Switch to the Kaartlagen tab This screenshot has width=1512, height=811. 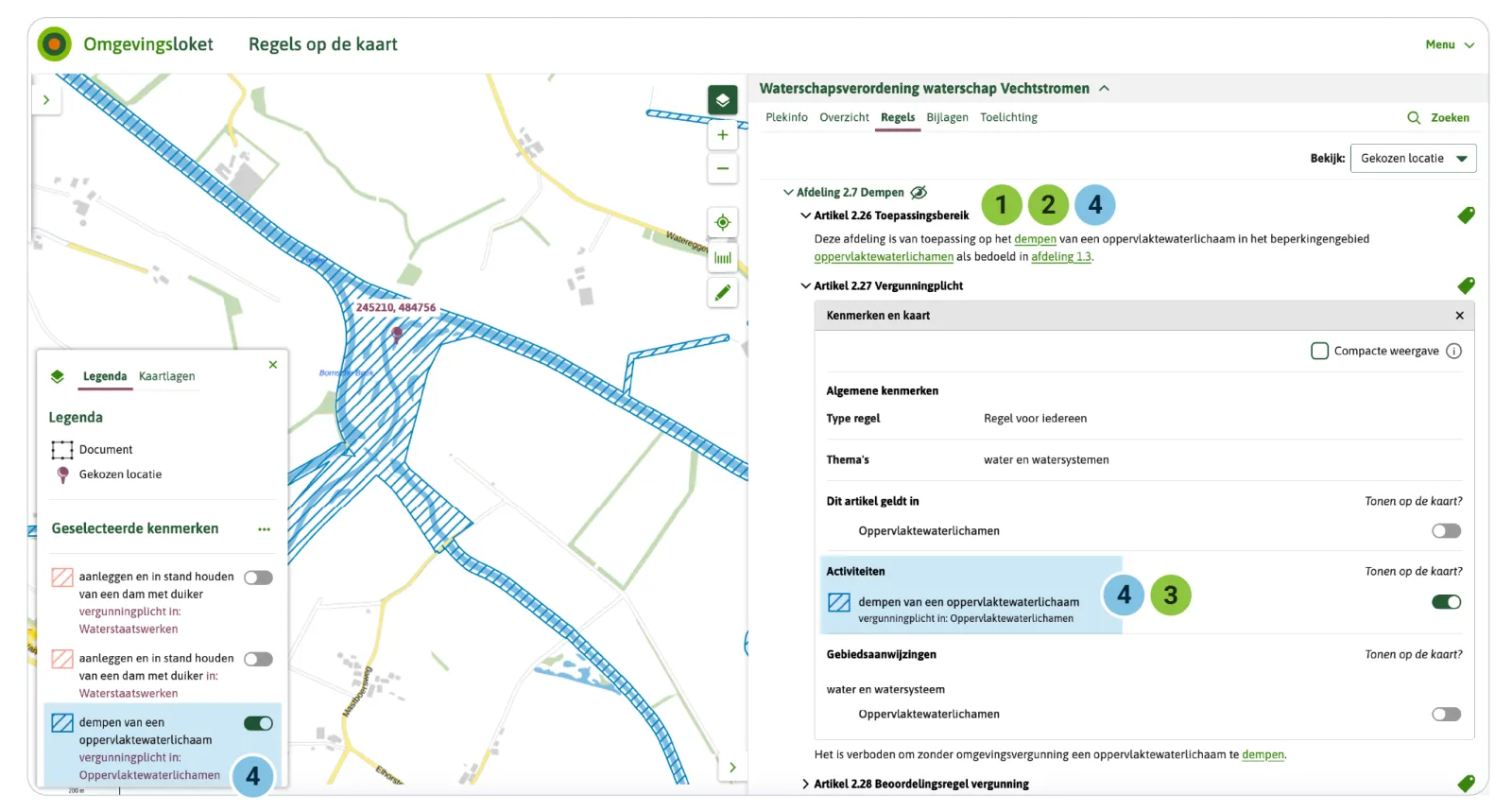pos(166,376)
